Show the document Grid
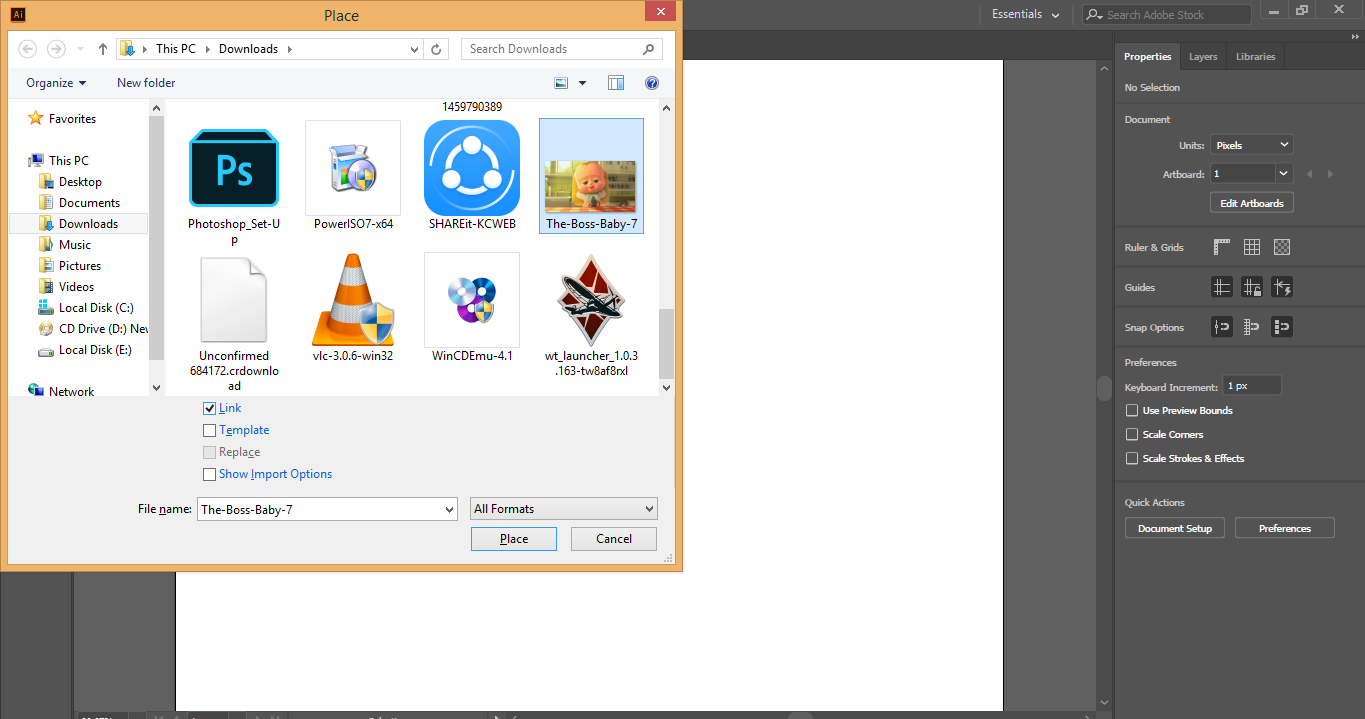Viewport: 1365px width, 719px height. pos(1251,246)
